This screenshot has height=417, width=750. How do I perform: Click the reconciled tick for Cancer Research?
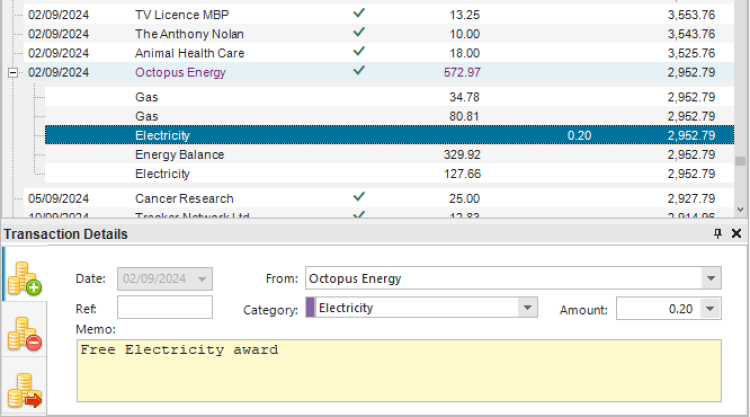pos(359,198)
